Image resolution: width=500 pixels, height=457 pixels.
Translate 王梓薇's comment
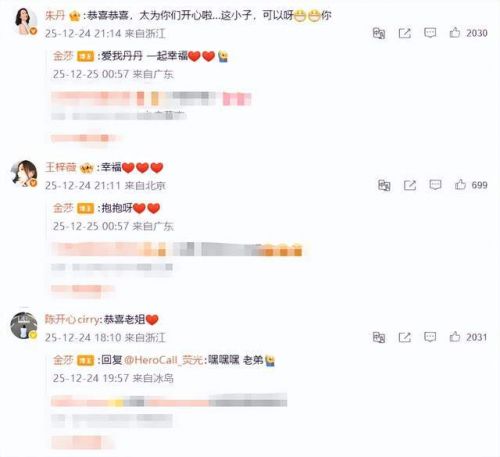(384, 185)
